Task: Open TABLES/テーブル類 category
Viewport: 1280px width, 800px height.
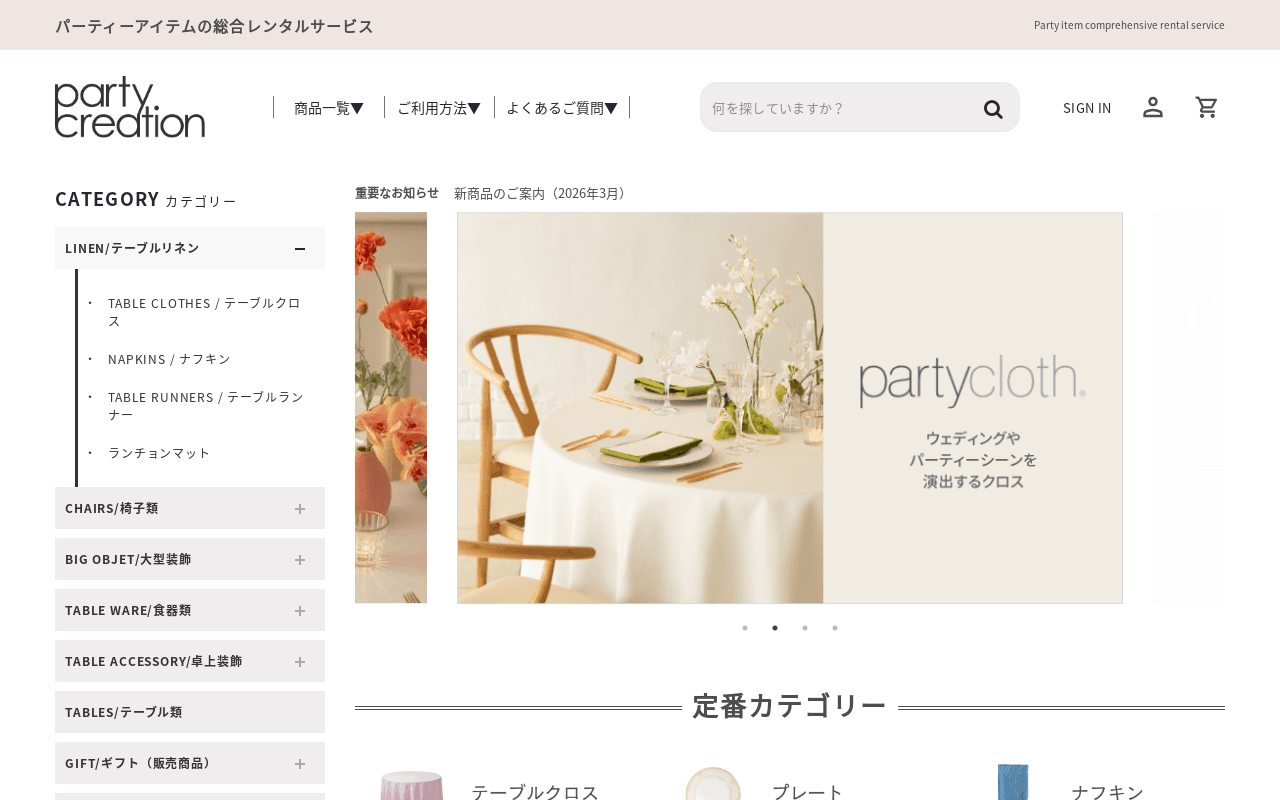Action: coord(190,712)
